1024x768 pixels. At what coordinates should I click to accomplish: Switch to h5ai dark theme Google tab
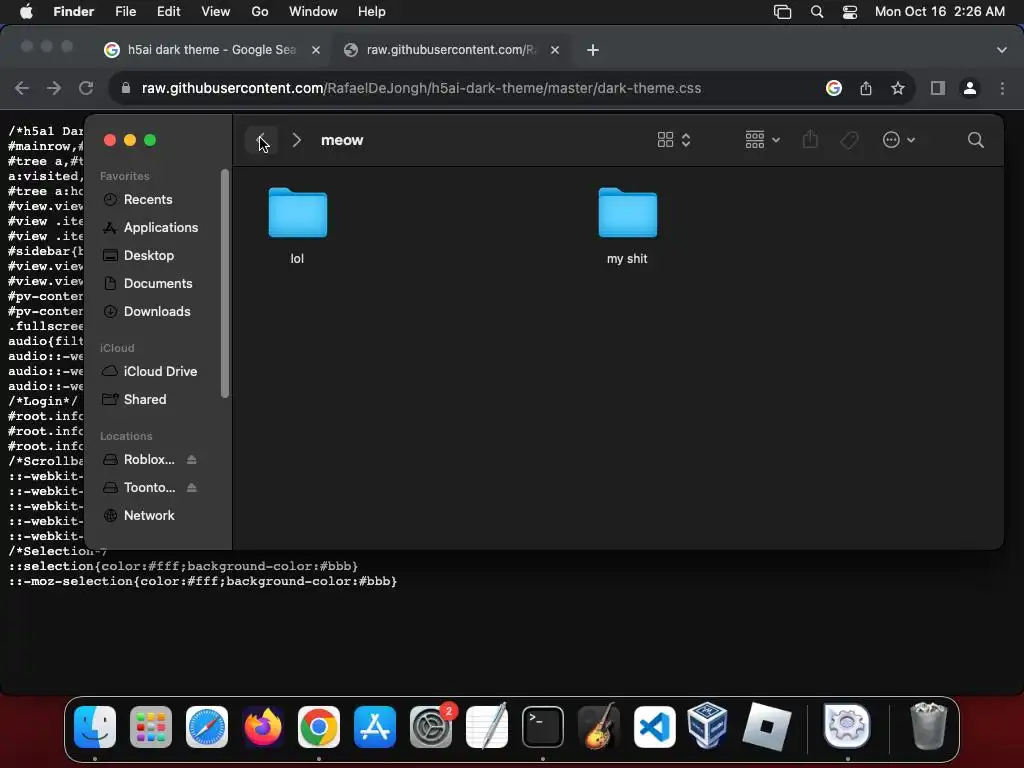[x=212, y=50]
